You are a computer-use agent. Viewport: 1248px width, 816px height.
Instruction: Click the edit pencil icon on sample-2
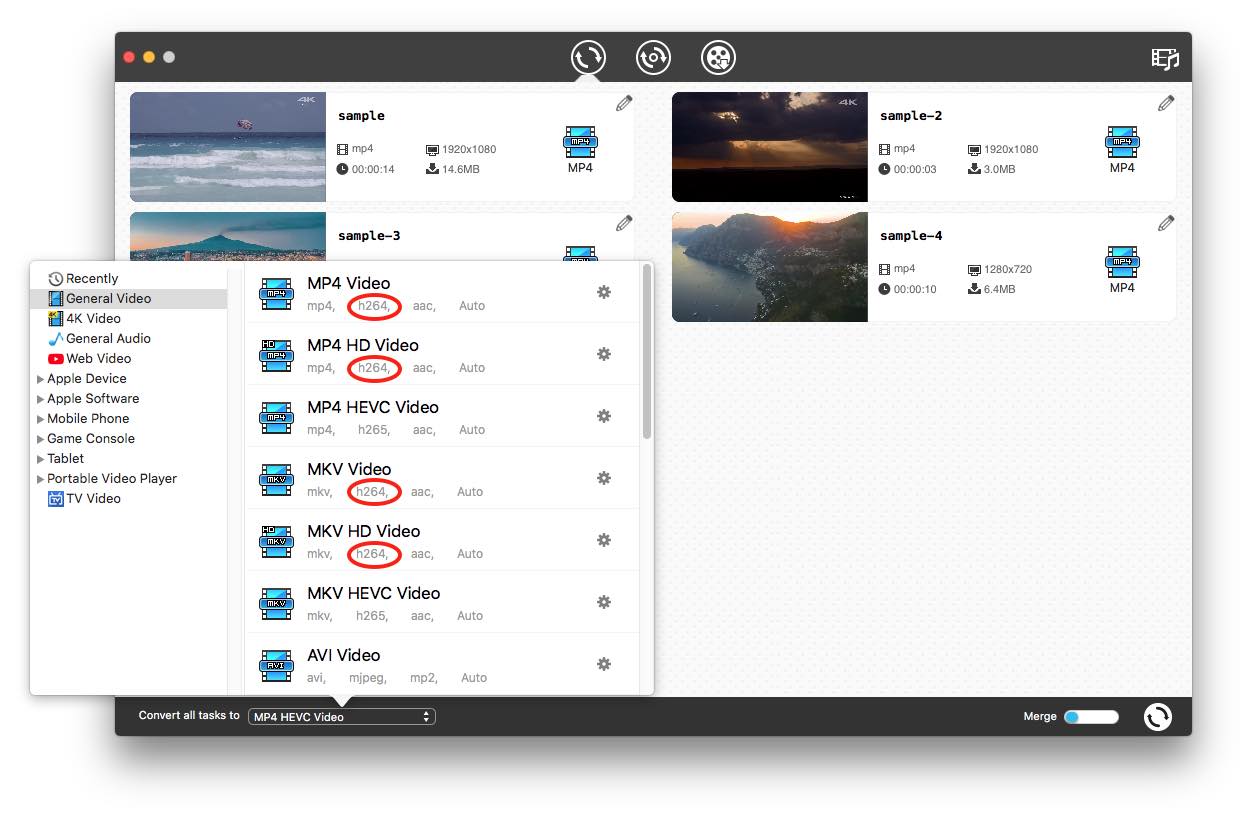(x=1165, y=102)
